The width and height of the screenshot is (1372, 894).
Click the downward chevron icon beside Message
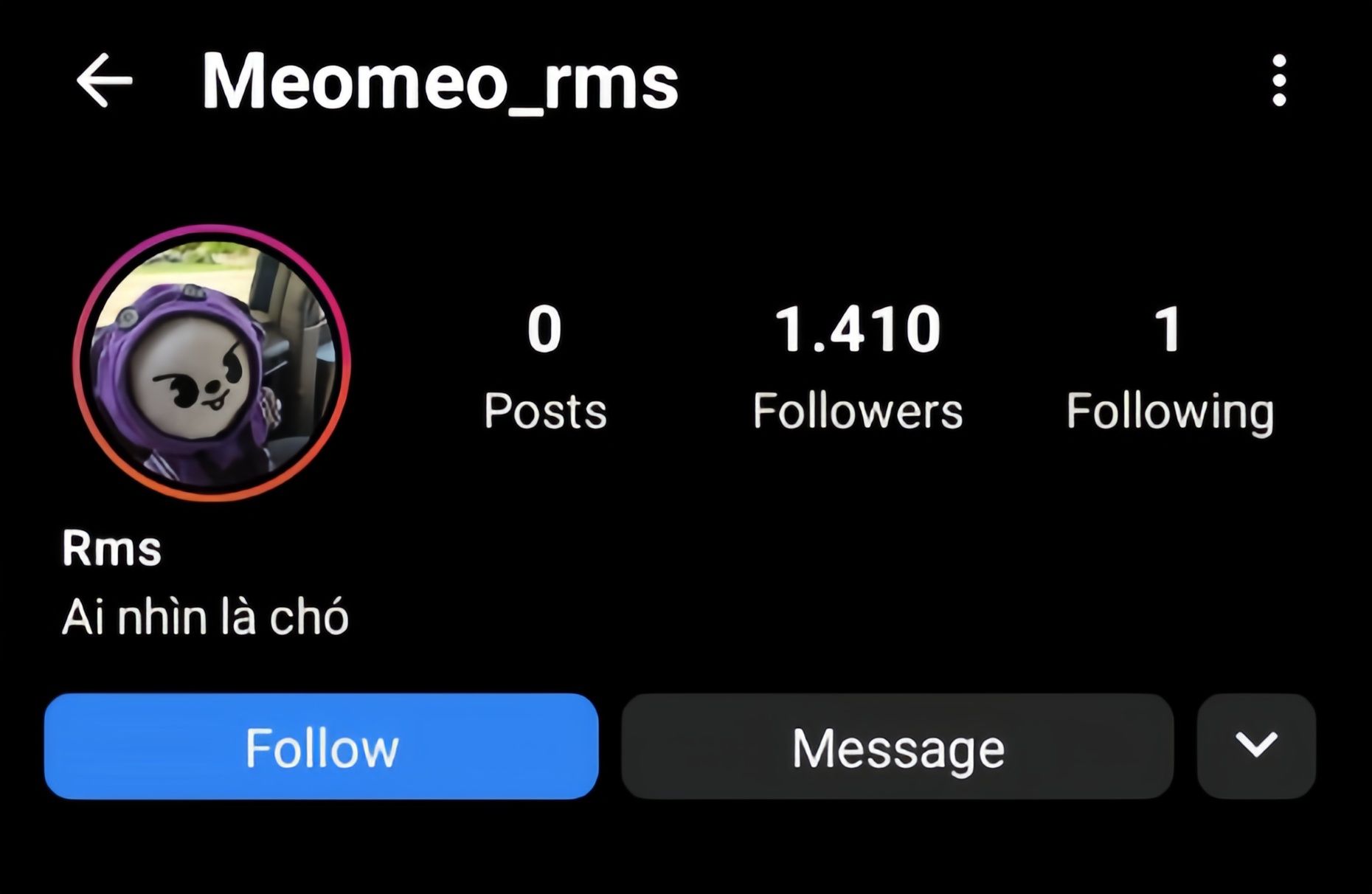click(x=1256, y=745)
